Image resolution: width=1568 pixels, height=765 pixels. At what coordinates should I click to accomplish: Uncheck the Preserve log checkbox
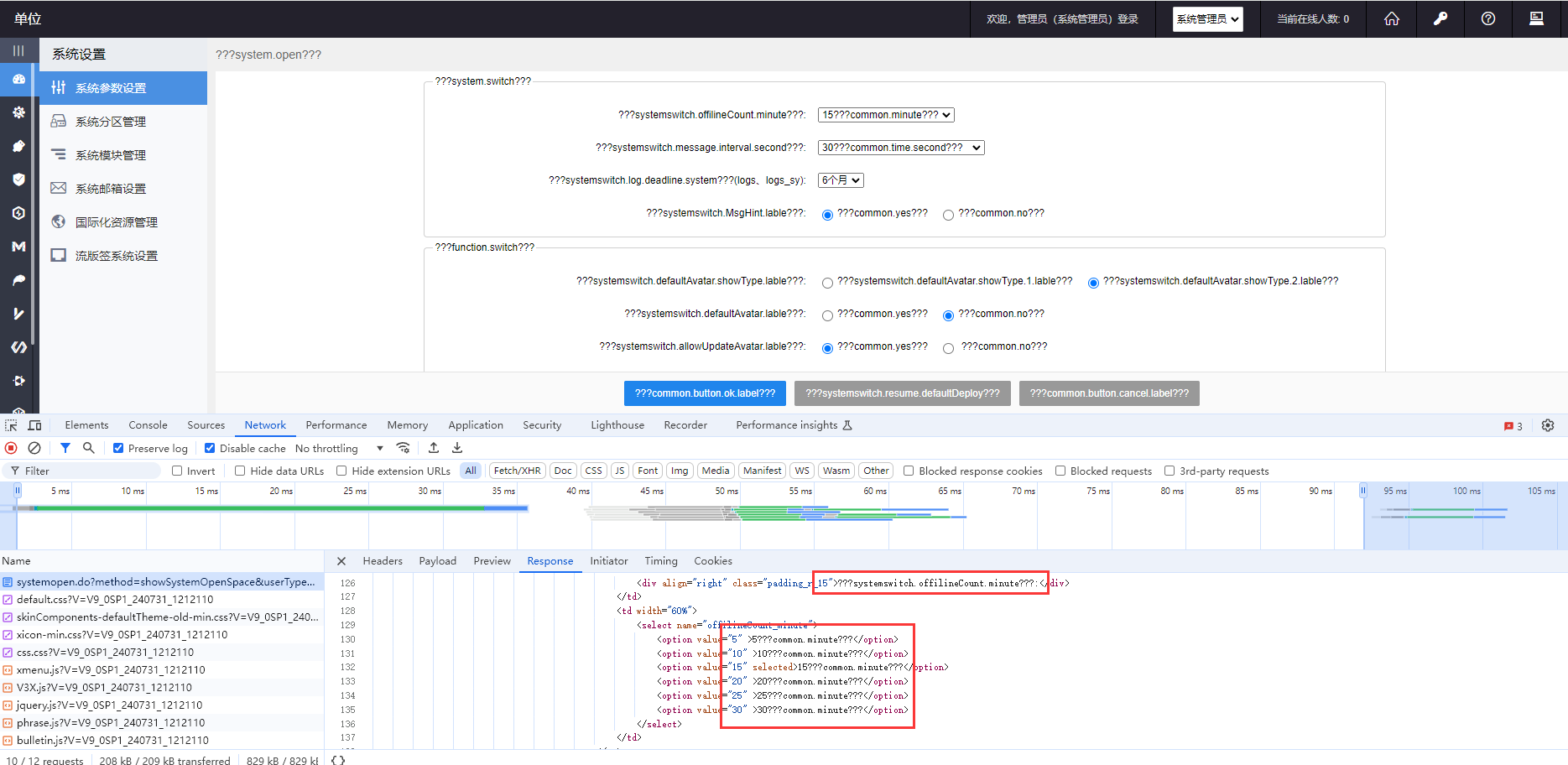point(118,448)
